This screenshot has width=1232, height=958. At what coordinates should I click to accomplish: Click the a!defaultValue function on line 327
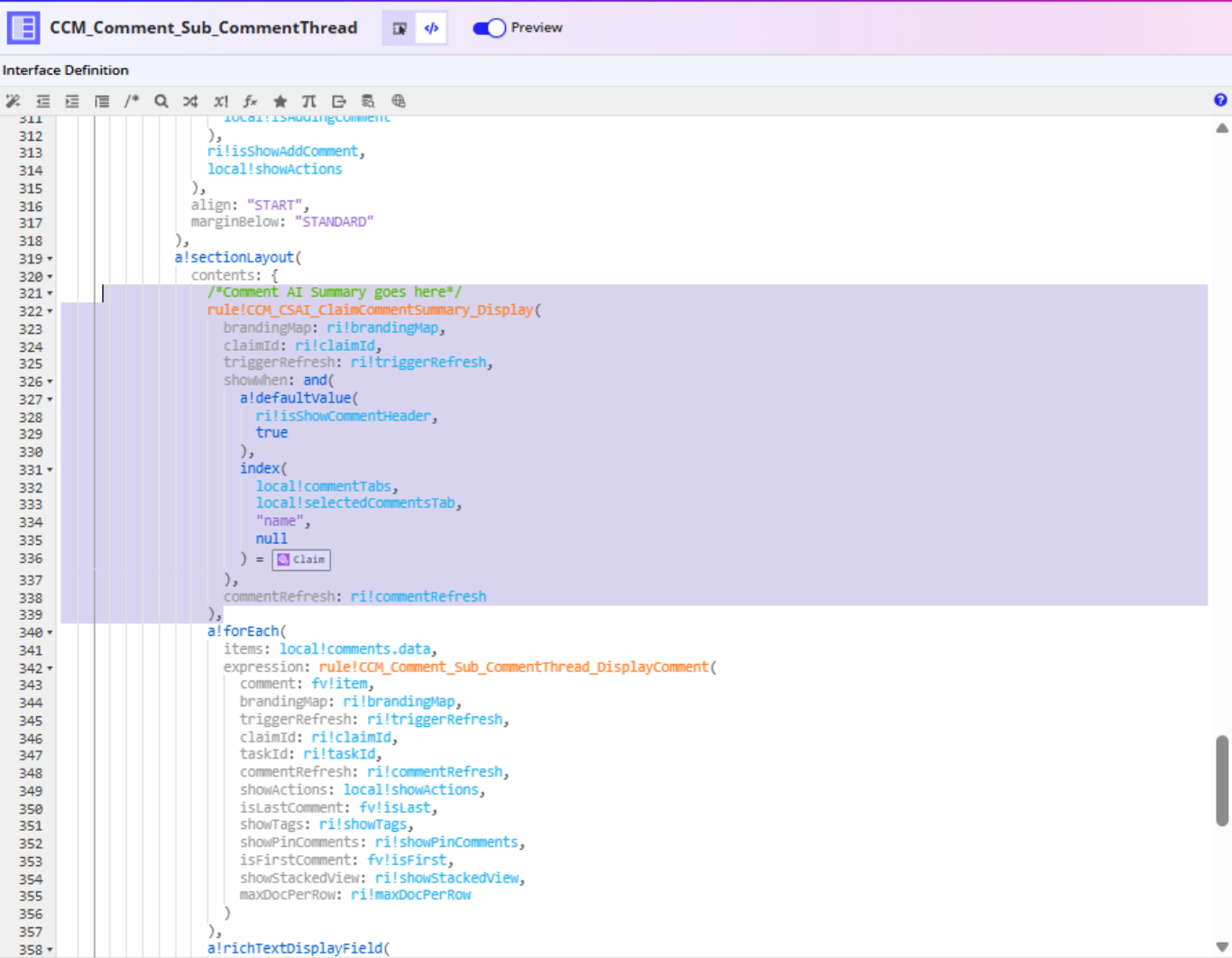(x=295, y=398)
